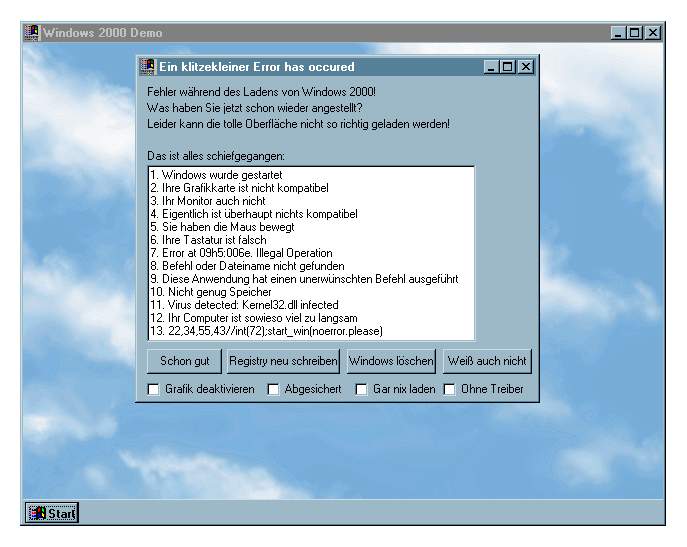Image resolution: width=687 pixels, height=547 pixels.
Task: Maximize the Windows 2000 Demo window
Action: 635,33
